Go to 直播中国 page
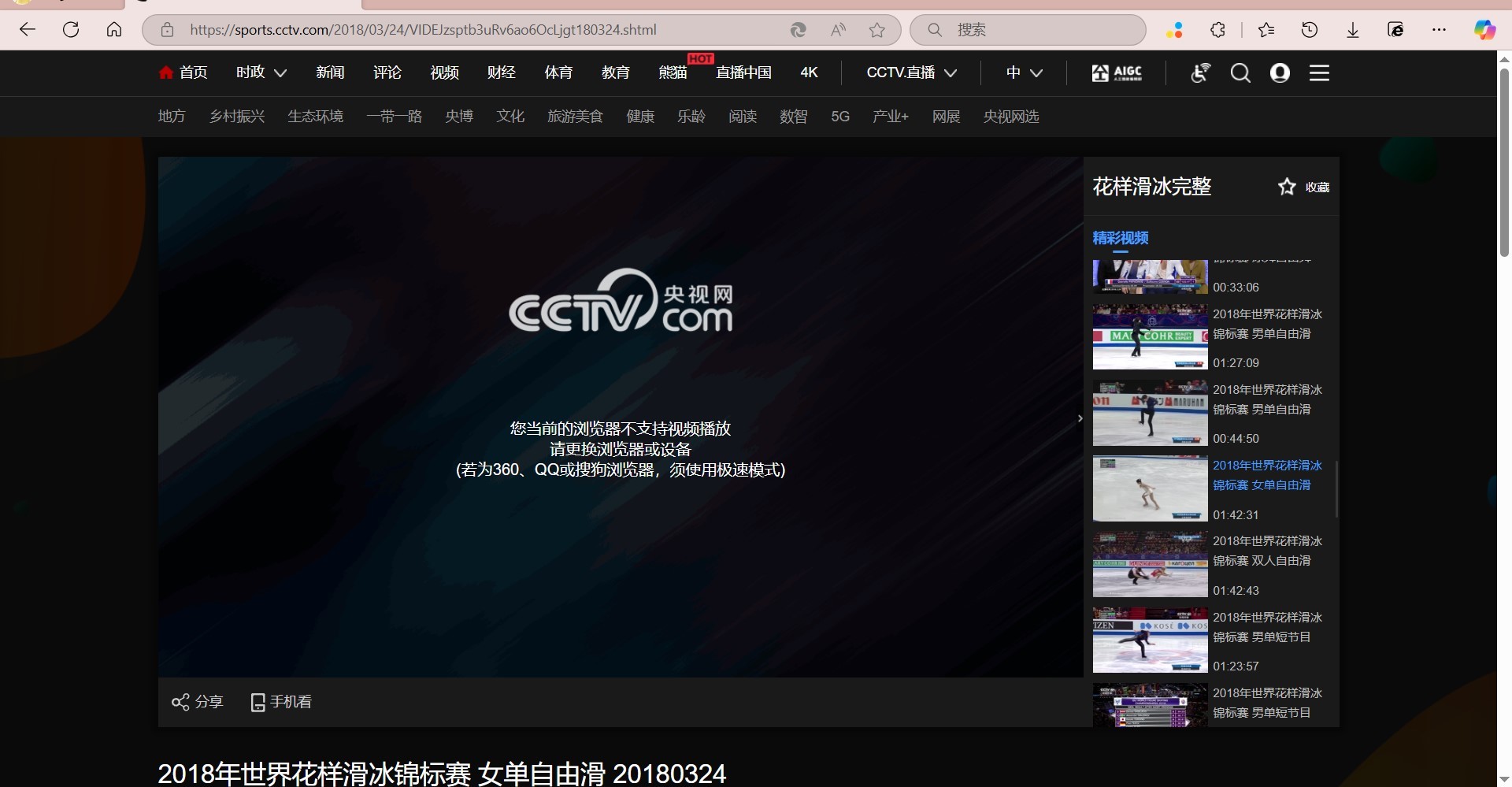The image size is (1512, 787). click(x=744, y=72)
